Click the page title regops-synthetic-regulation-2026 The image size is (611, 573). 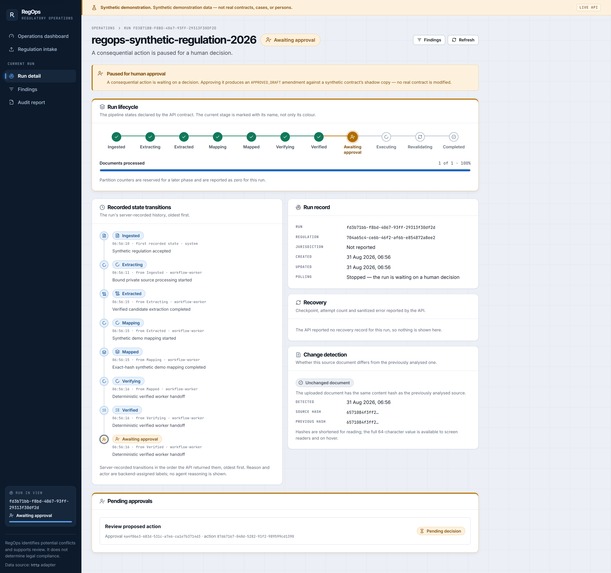point(174,40)
